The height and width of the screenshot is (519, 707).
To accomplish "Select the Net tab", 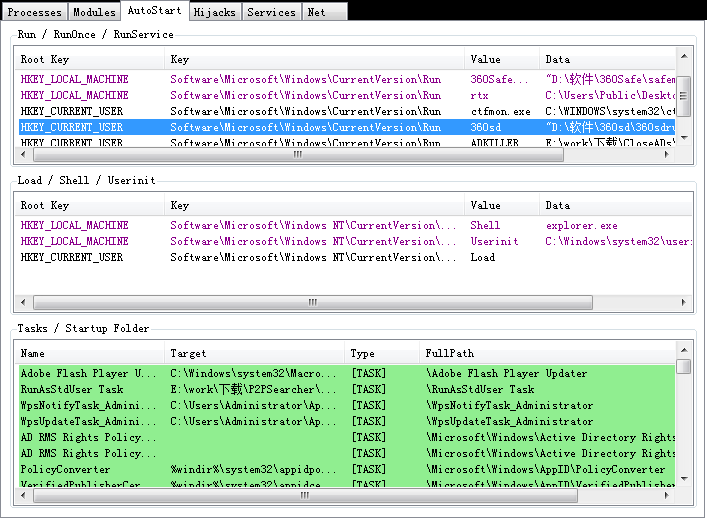I will (x=316, y=12).
